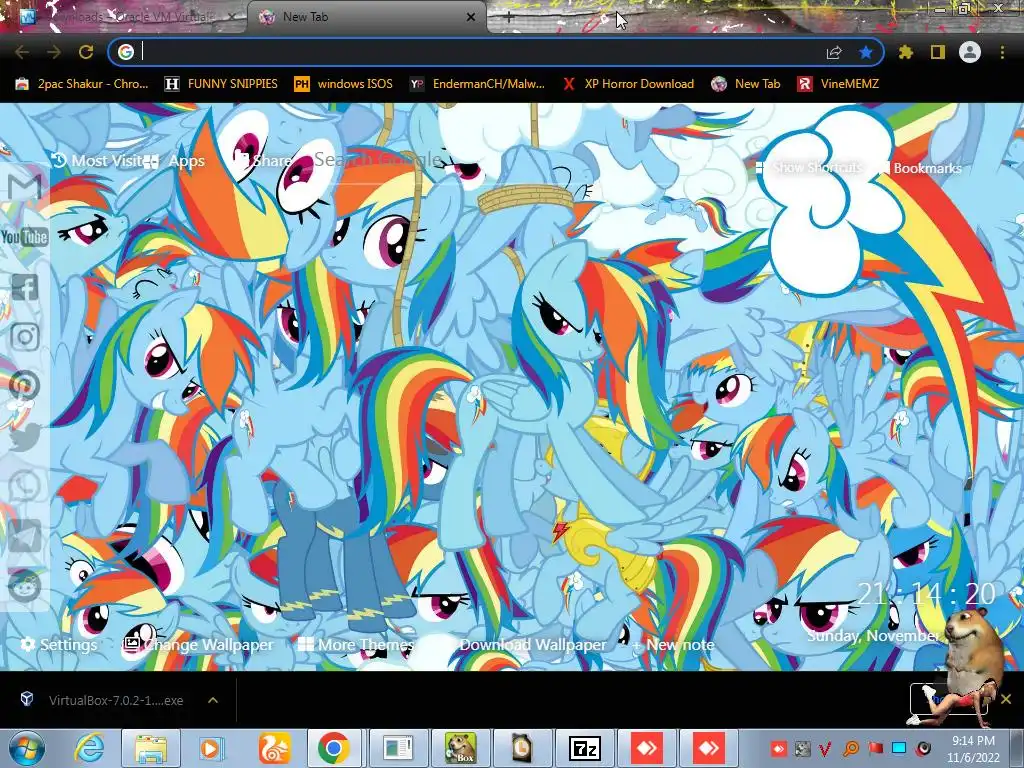Reload the current page
Viewport: 1024px width, 768px height.
pyautogui.click(x=86, y=52)
